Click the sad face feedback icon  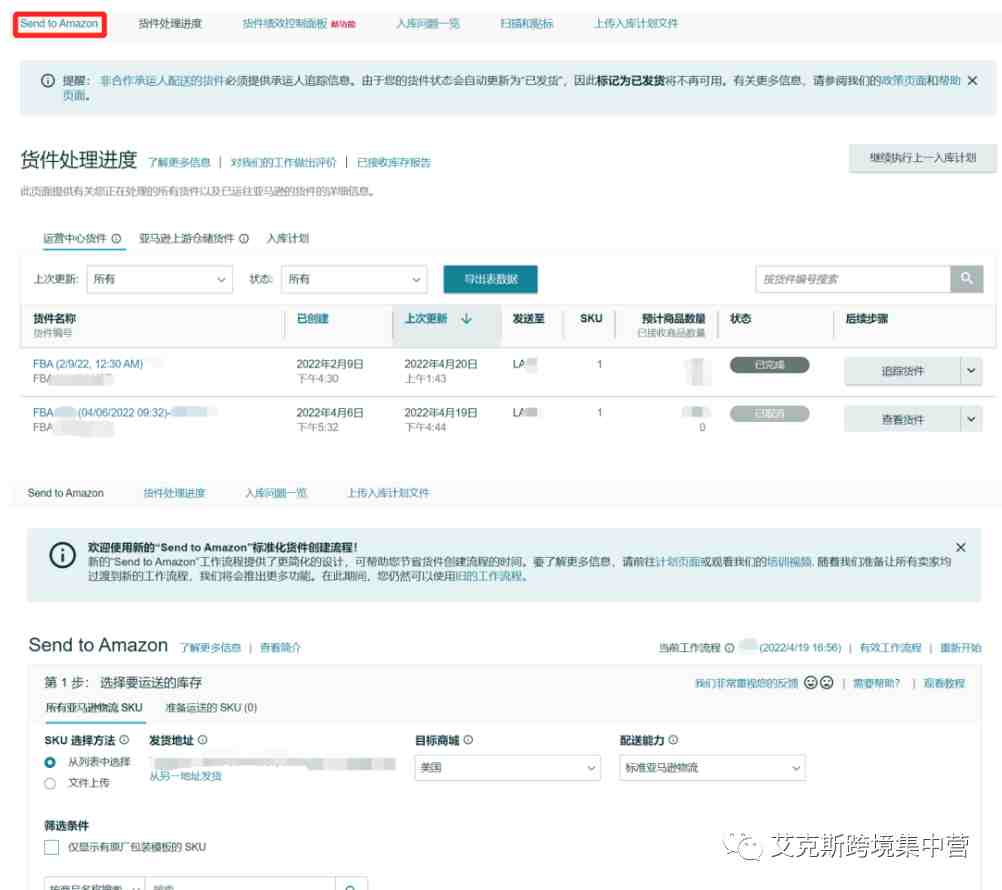826,682
